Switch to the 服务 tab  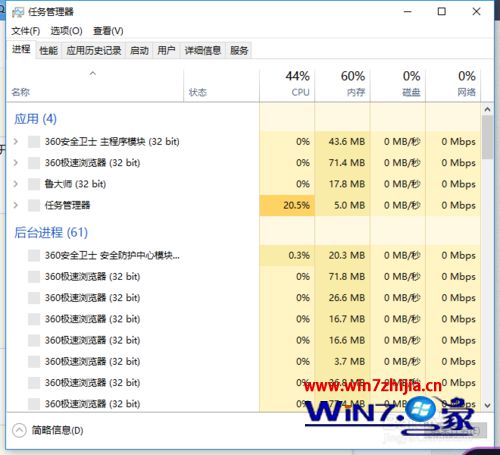pyautogui.click(x=239, y=50)
